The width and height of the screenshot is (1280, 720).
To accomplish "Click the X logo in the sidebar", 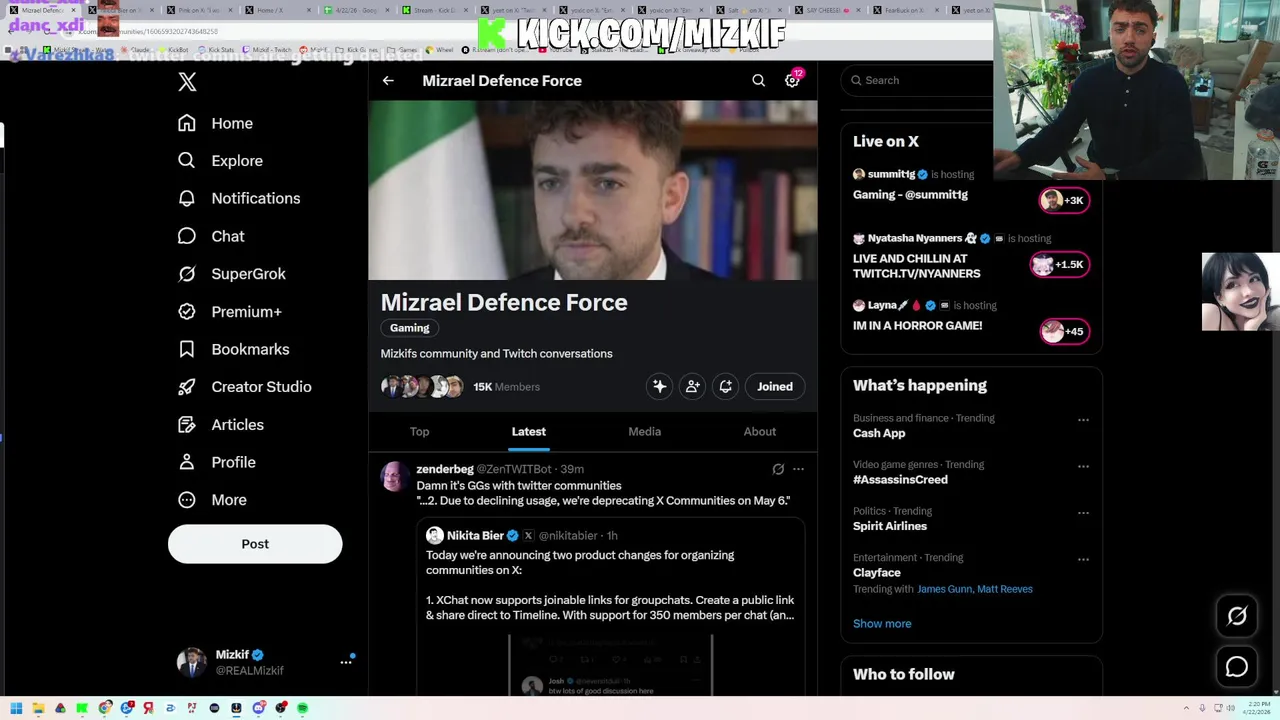I will (x=187, y=82).
